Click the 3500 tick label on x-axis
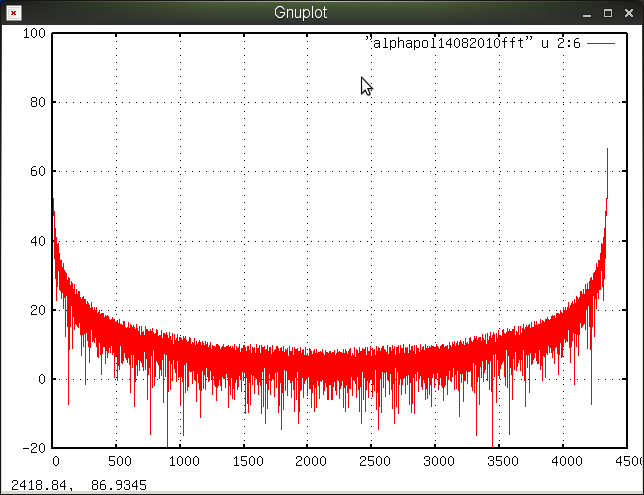This screenshot has width=644, height=495. coord(500,462)
